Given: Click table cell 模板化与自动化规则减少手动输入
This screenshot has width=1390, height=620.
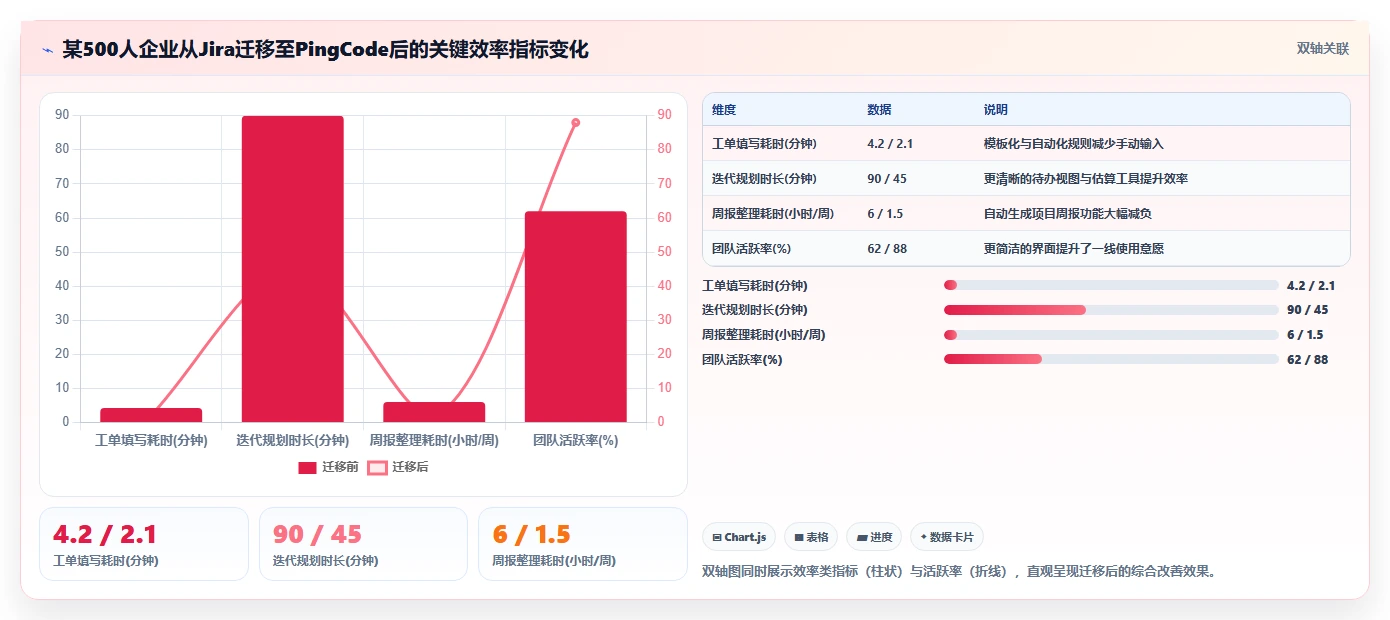Looking at the screenshot, I should click(1074, 144).
